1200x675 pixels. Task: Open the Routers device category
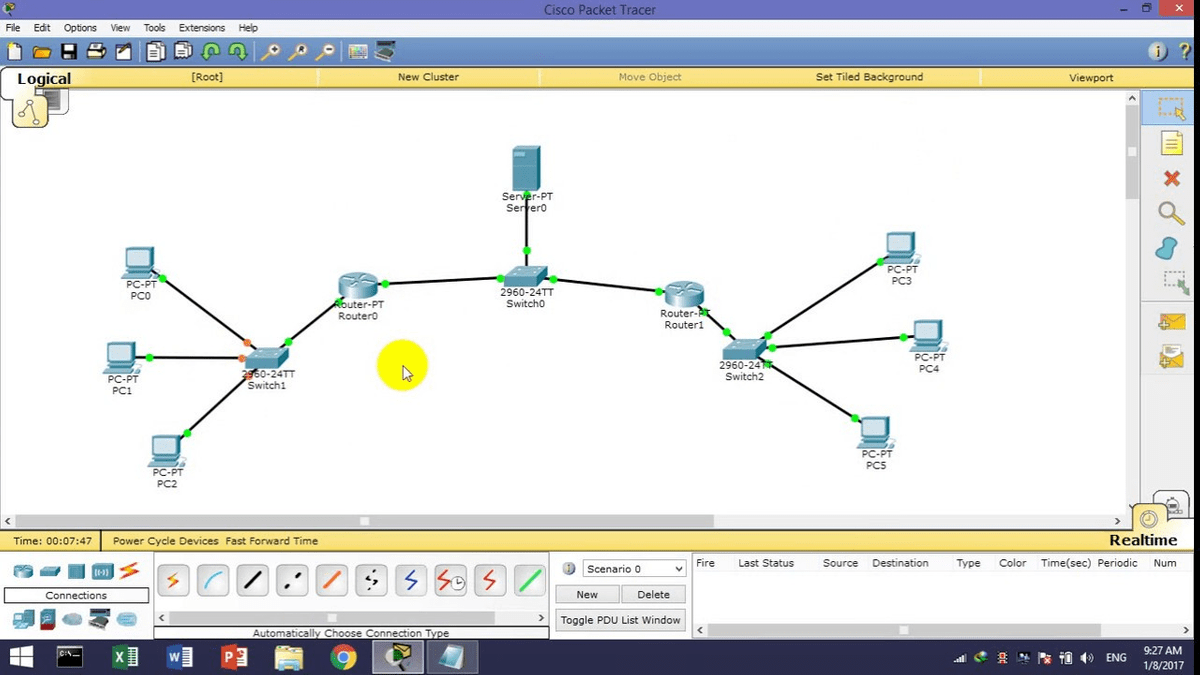tap(23, 571)
